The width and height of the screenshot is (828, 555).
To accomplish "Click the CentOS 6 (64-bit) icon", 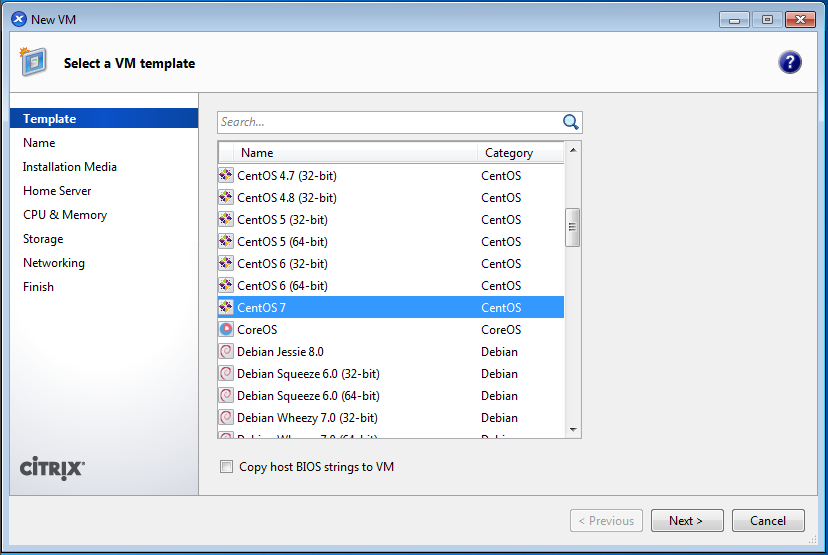I will coord(226,286).
